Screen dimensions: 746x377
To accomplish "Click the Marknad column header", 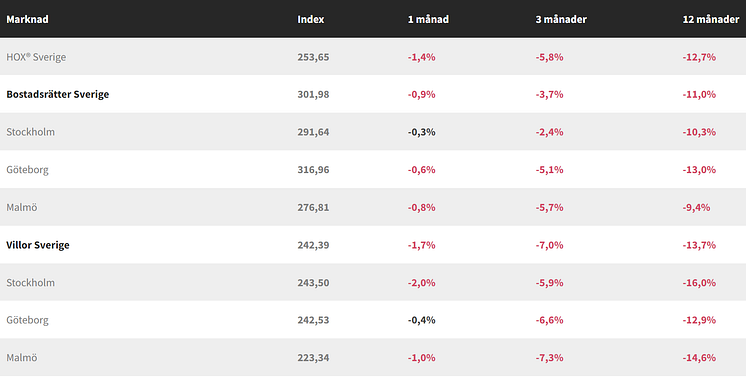I will pos(27,20).
